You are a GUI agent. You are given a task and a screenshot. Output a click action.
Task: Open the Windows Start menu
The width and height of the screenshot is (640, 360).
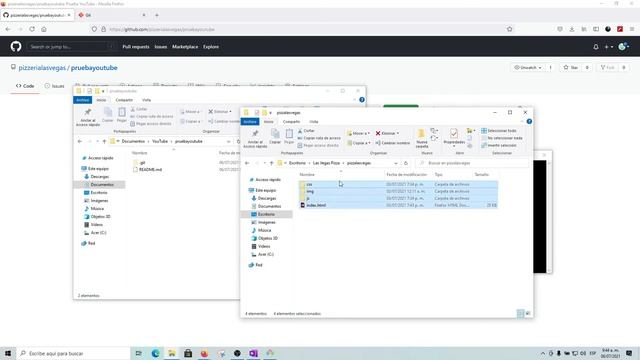coord(8,353)
